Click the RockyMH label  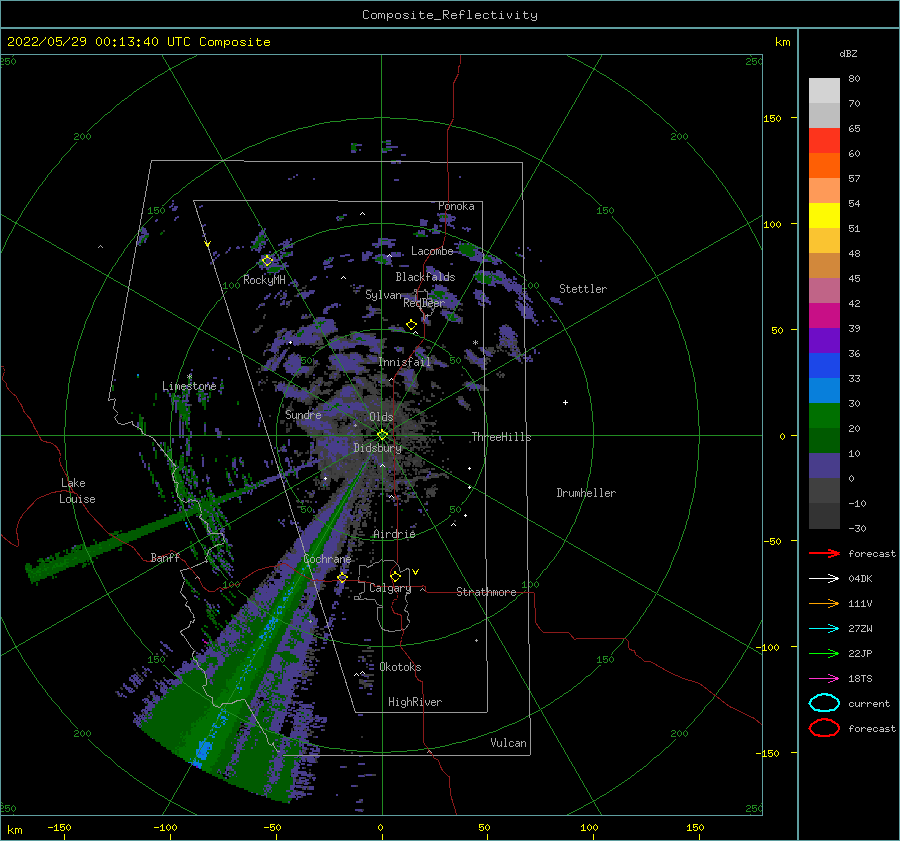[x=264, y=280]
